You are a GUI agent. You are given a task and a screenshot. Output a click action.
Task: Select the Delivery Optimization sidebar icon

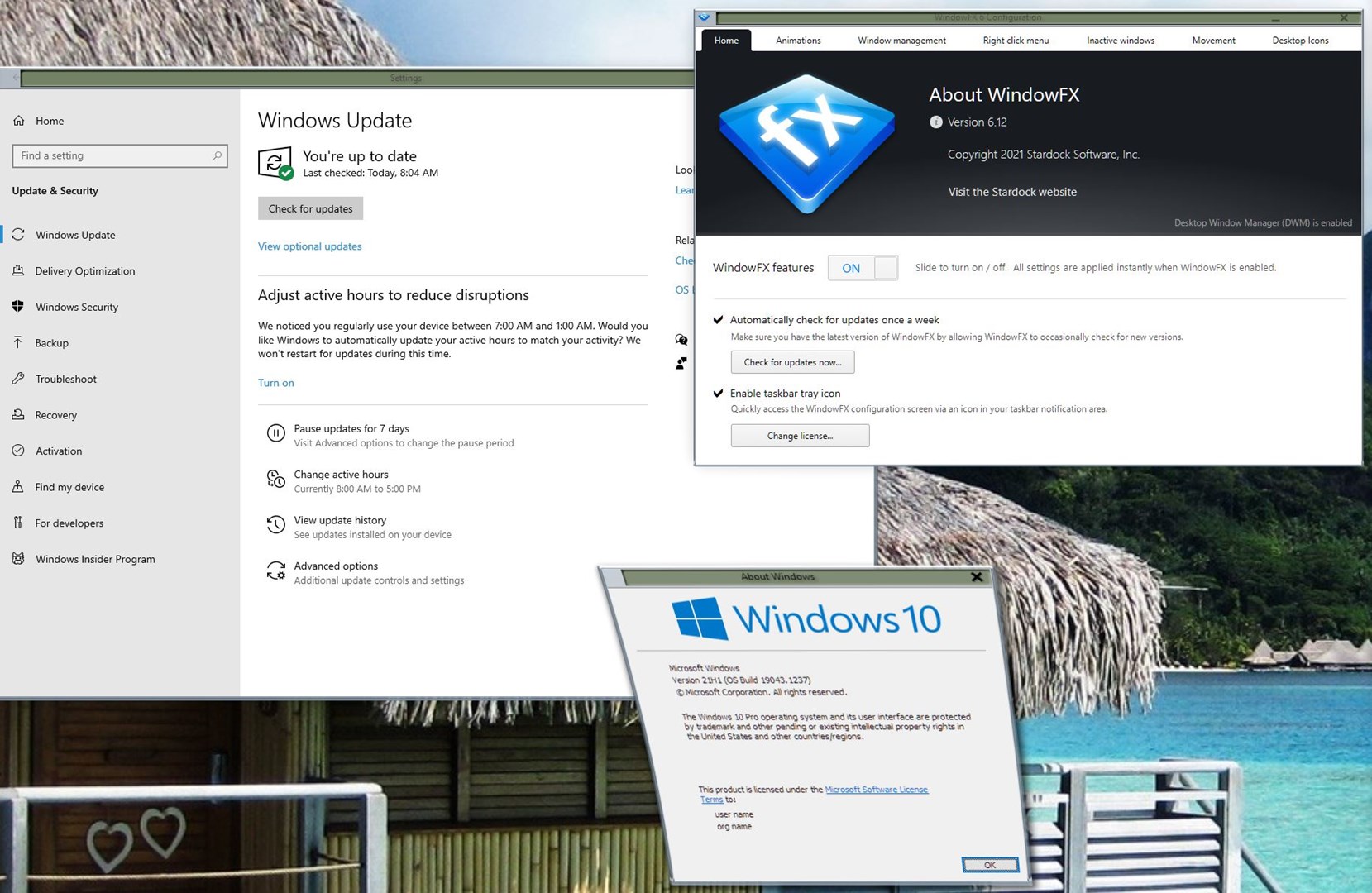(18, 270)
